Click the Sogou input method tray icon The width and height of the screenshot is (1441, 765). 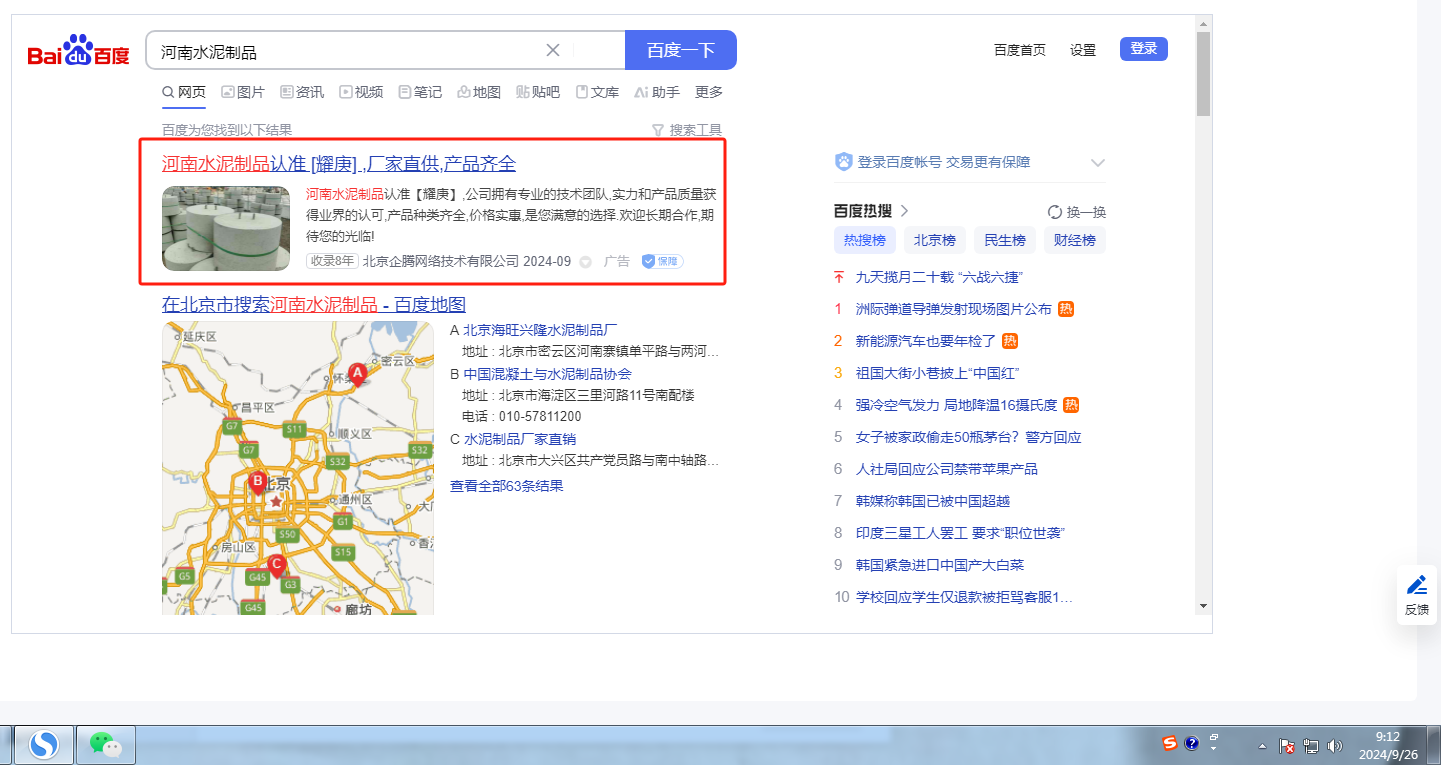pyautogui.click(x=1169, y=743)
